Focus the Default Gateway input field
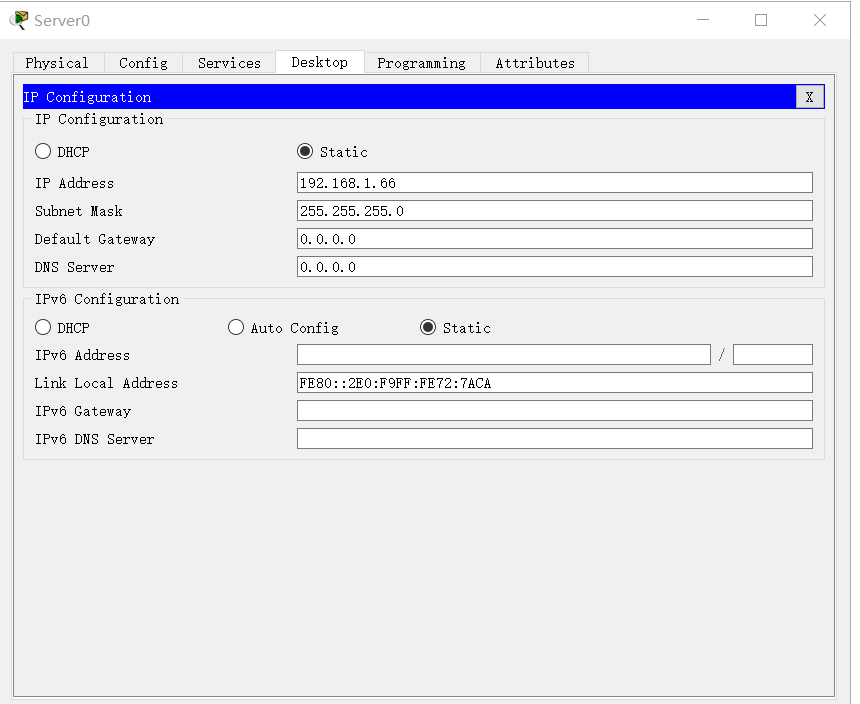The height and width of the screenshot is (704, 860). tap(555, 239)
